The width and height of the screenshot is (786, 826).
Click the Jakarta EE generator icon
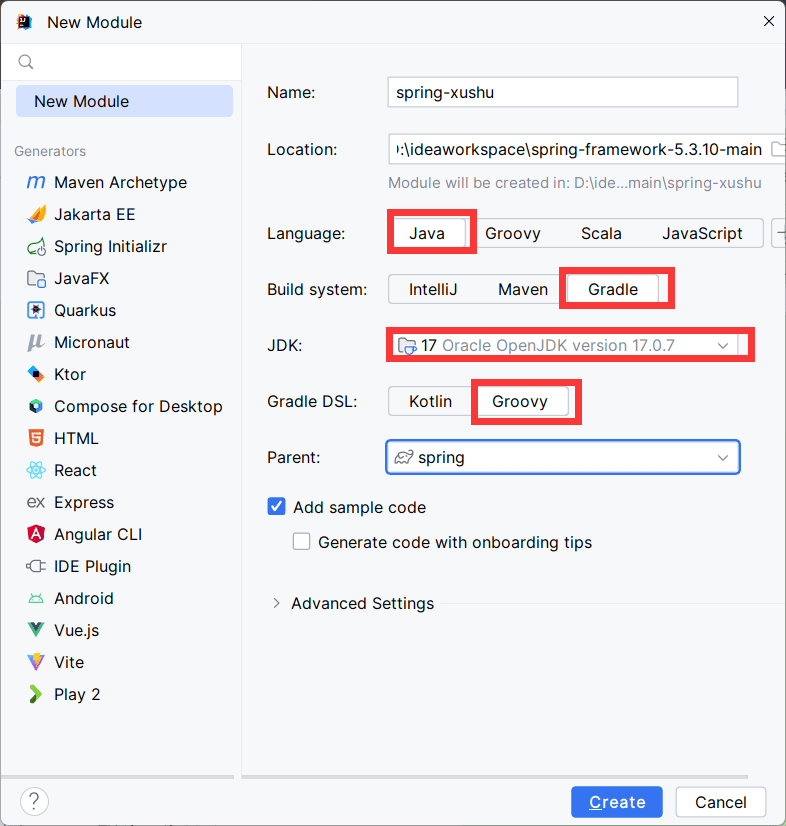click(36, 214)
